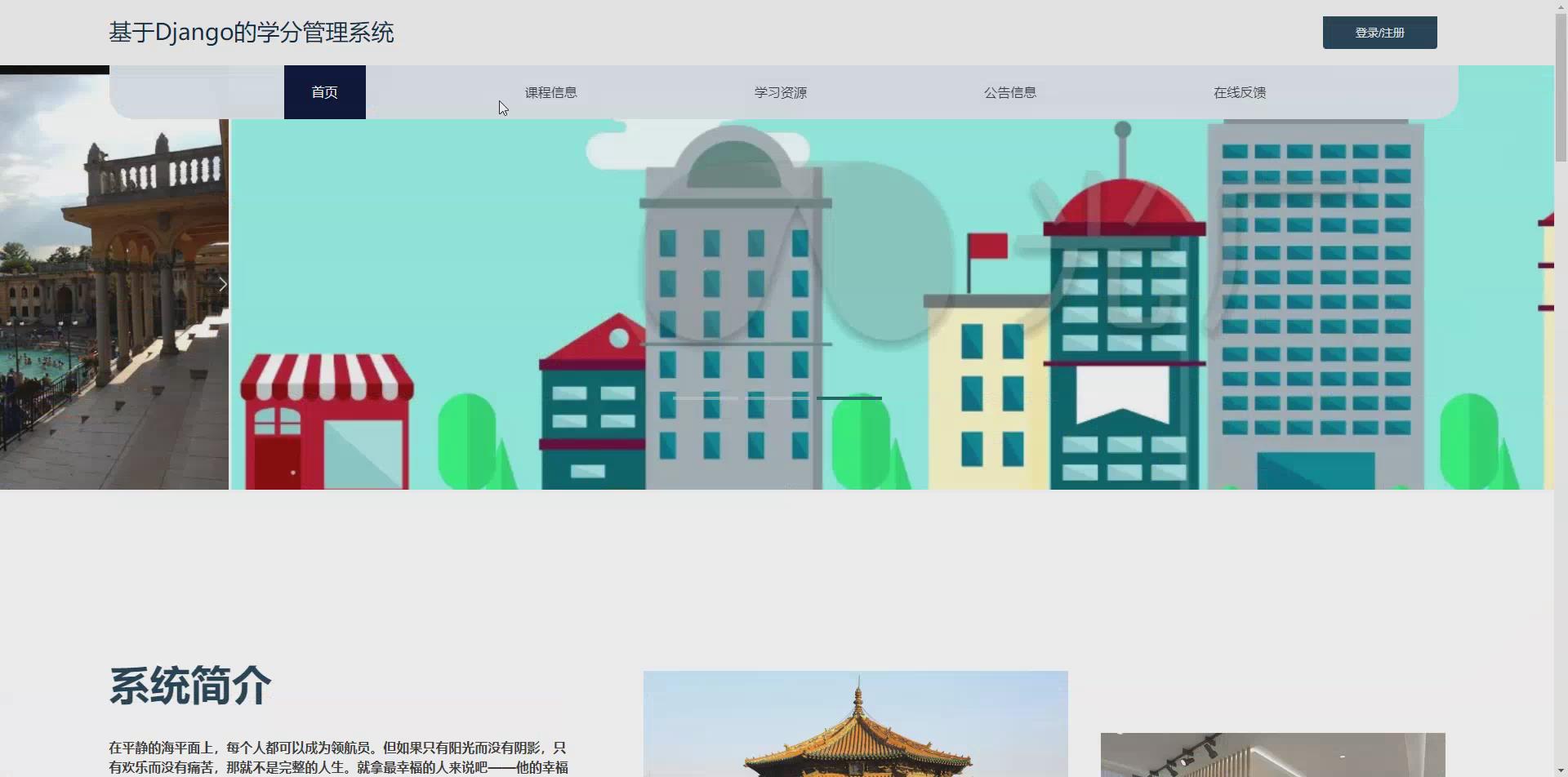Select the dark active carousel indicator line
Image resolution: width=1568 pixels, height=777 pixels.
[x=849, y=398]
